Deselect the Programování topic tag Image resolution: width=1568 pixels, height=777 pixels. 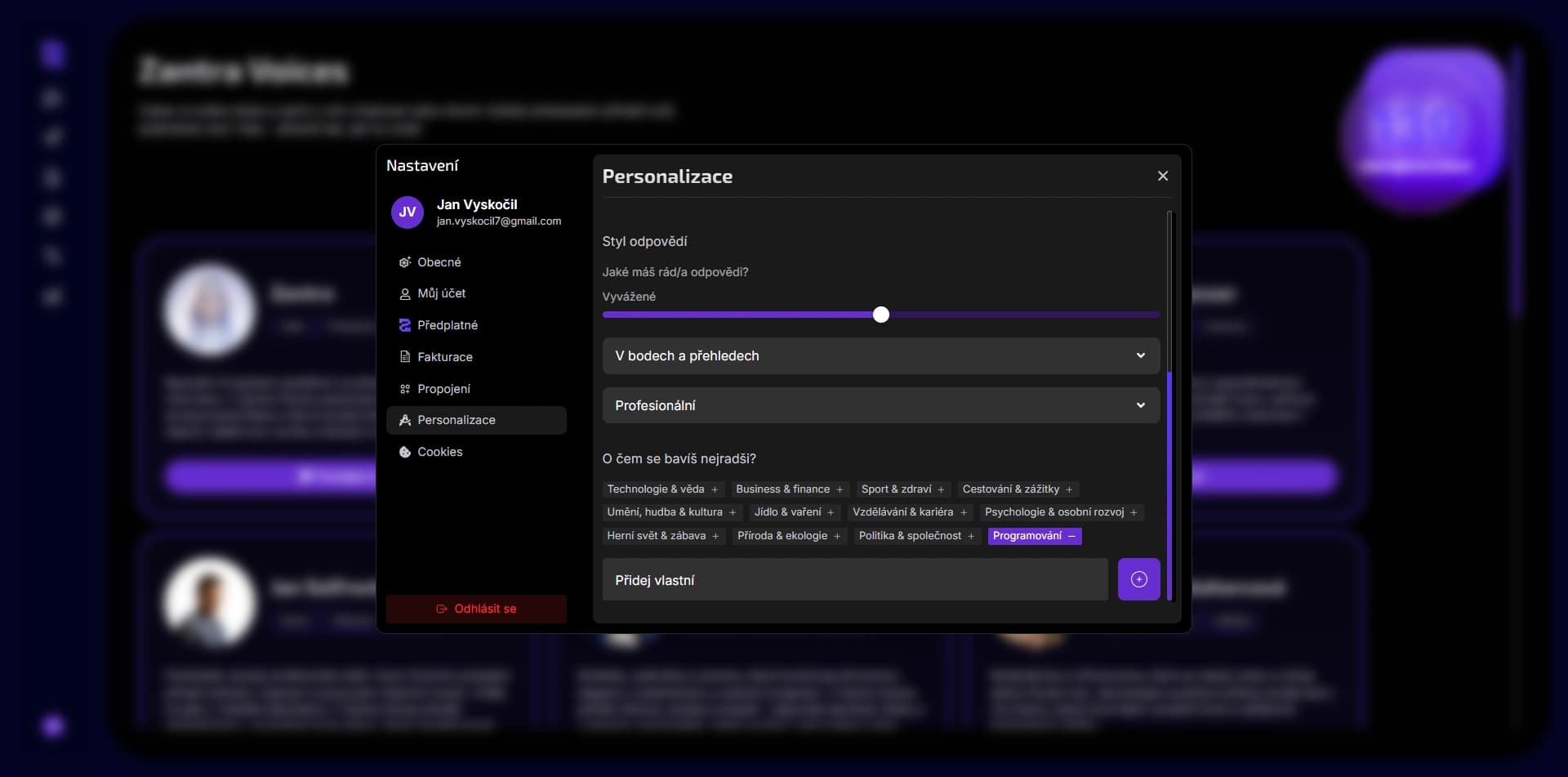[x=1034, y=536]
